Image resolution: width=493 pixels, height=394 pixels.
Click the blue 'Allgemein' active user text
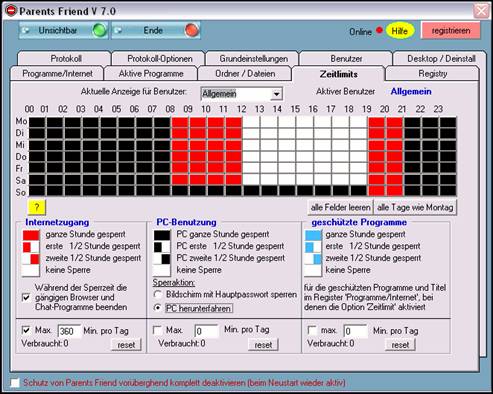coord(411,91)
